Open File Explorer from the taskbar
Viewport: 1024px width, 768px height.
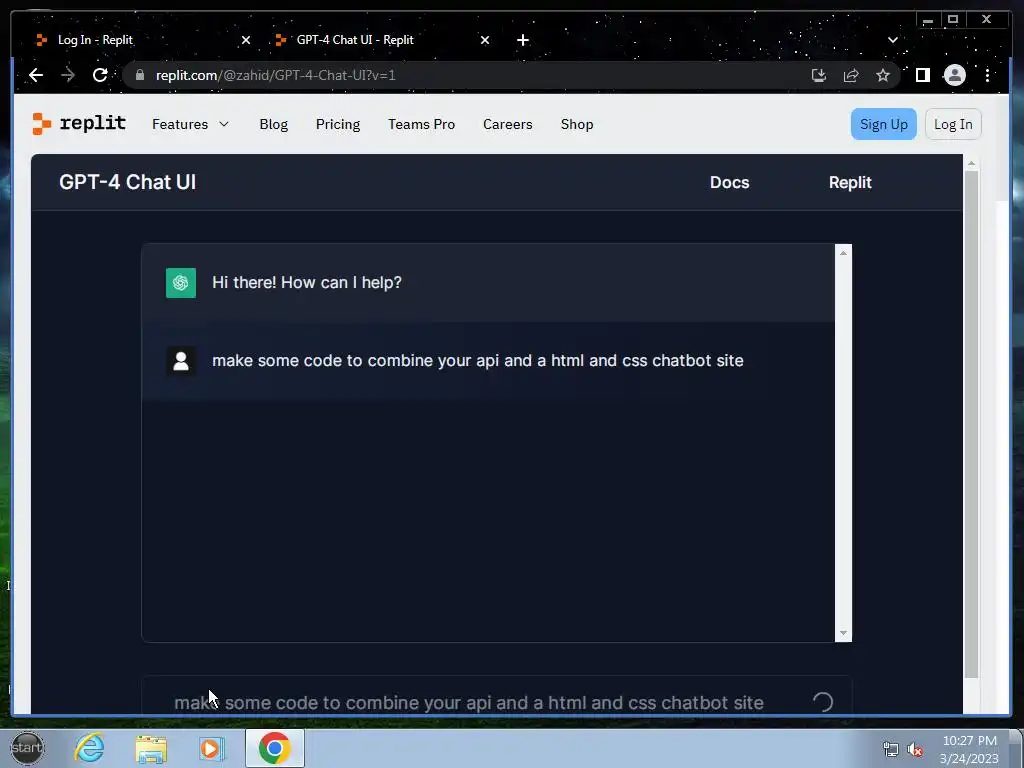click(151, 748)
